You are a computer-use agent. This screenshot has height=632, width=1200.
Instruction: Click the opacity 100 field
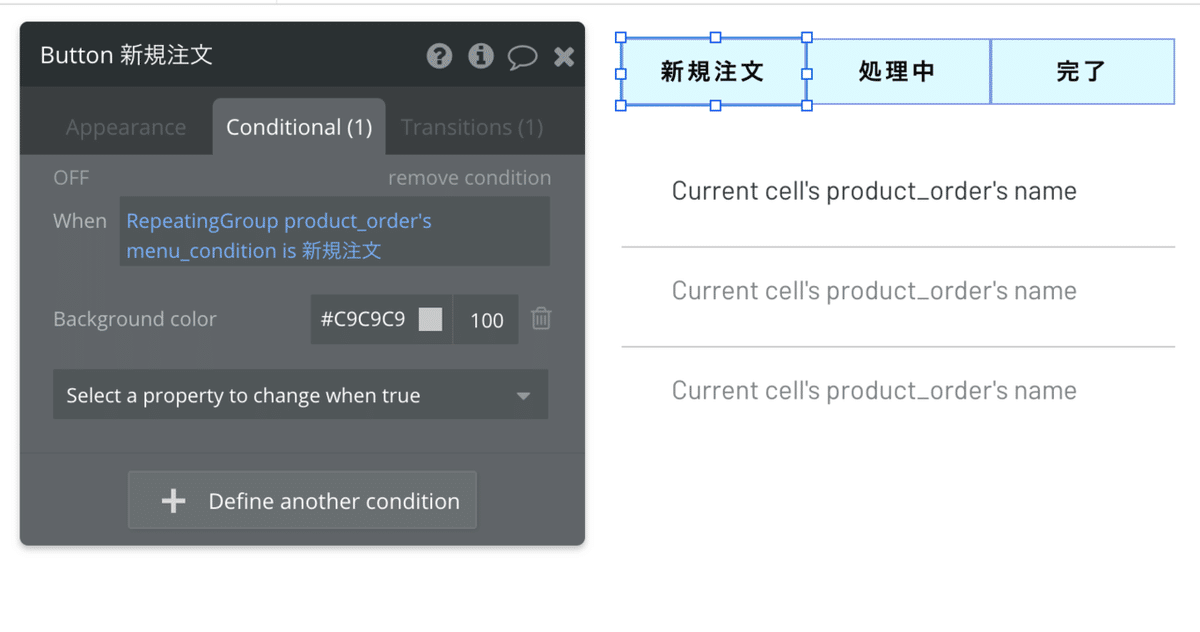point(486,320)
